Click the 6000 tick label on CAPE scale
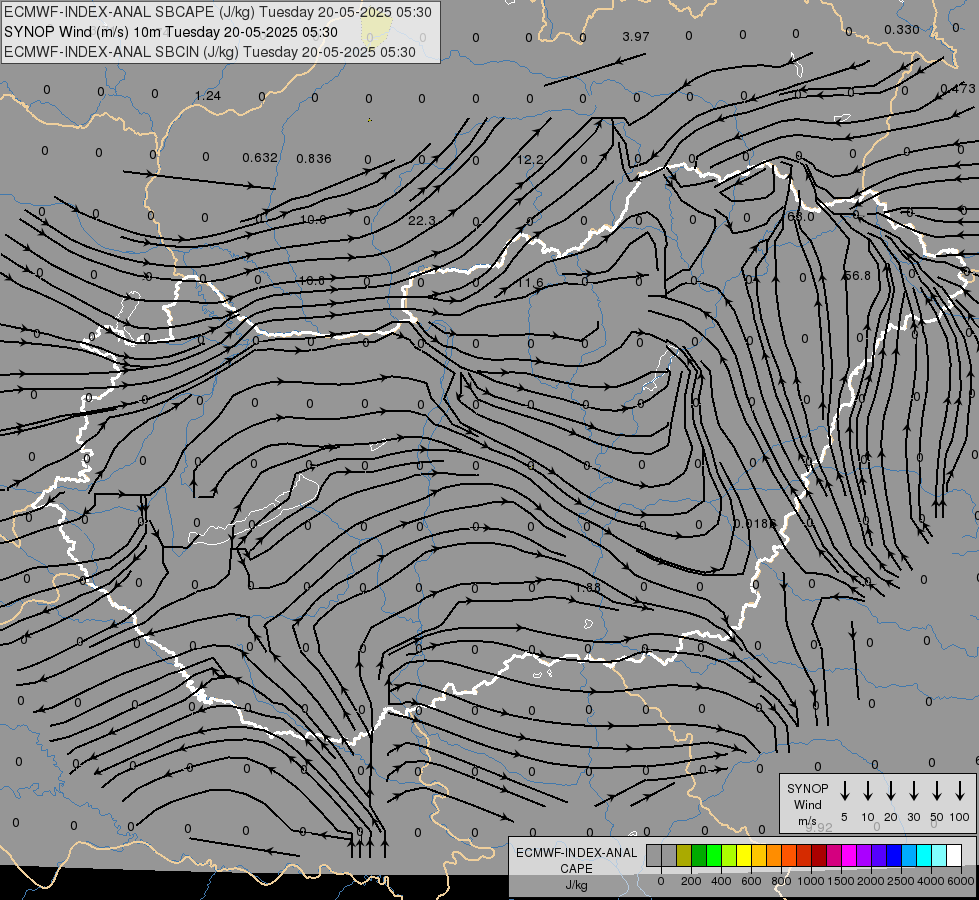 (961, 881)
